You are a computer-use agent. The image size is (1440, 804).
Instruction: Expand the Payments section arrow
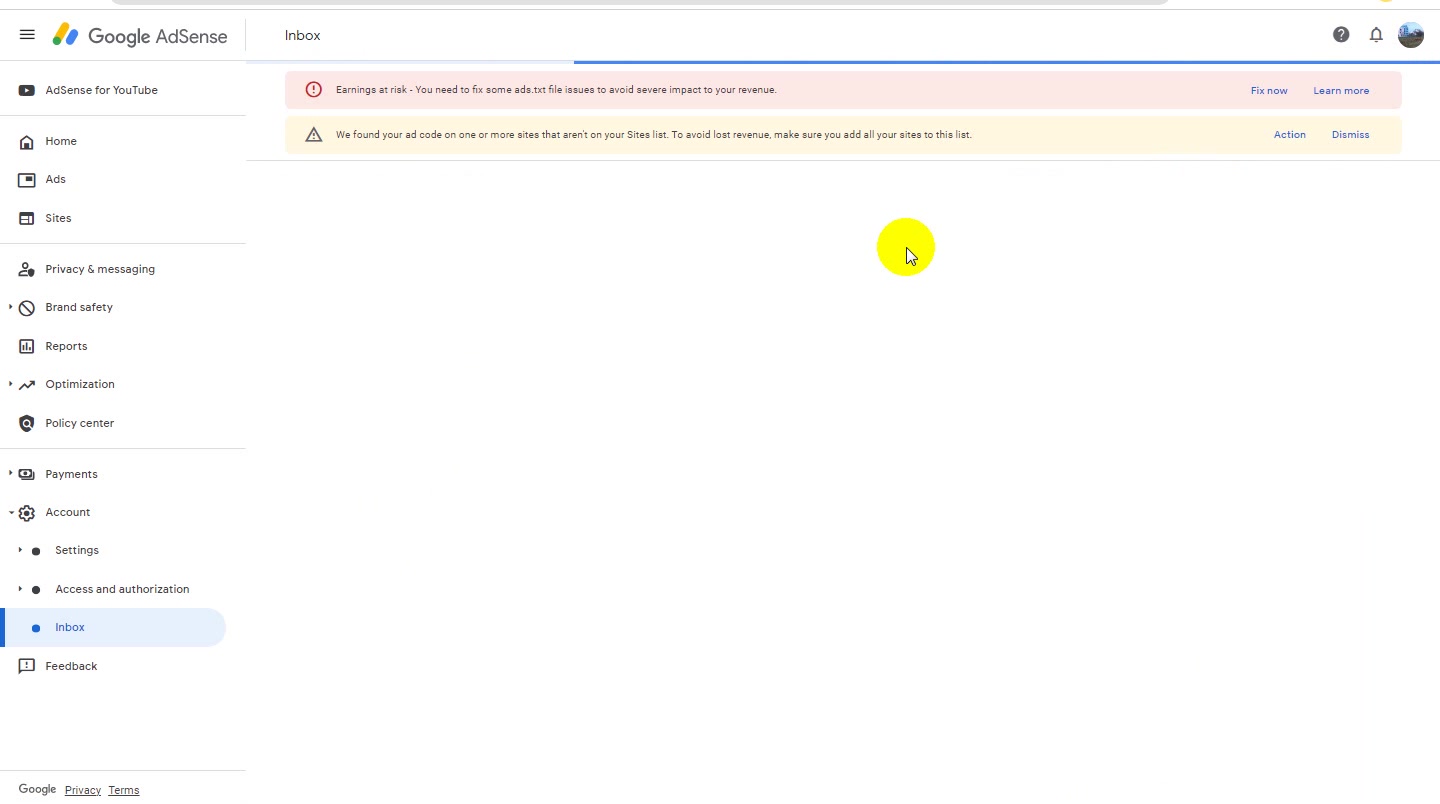tap(10, 474)
